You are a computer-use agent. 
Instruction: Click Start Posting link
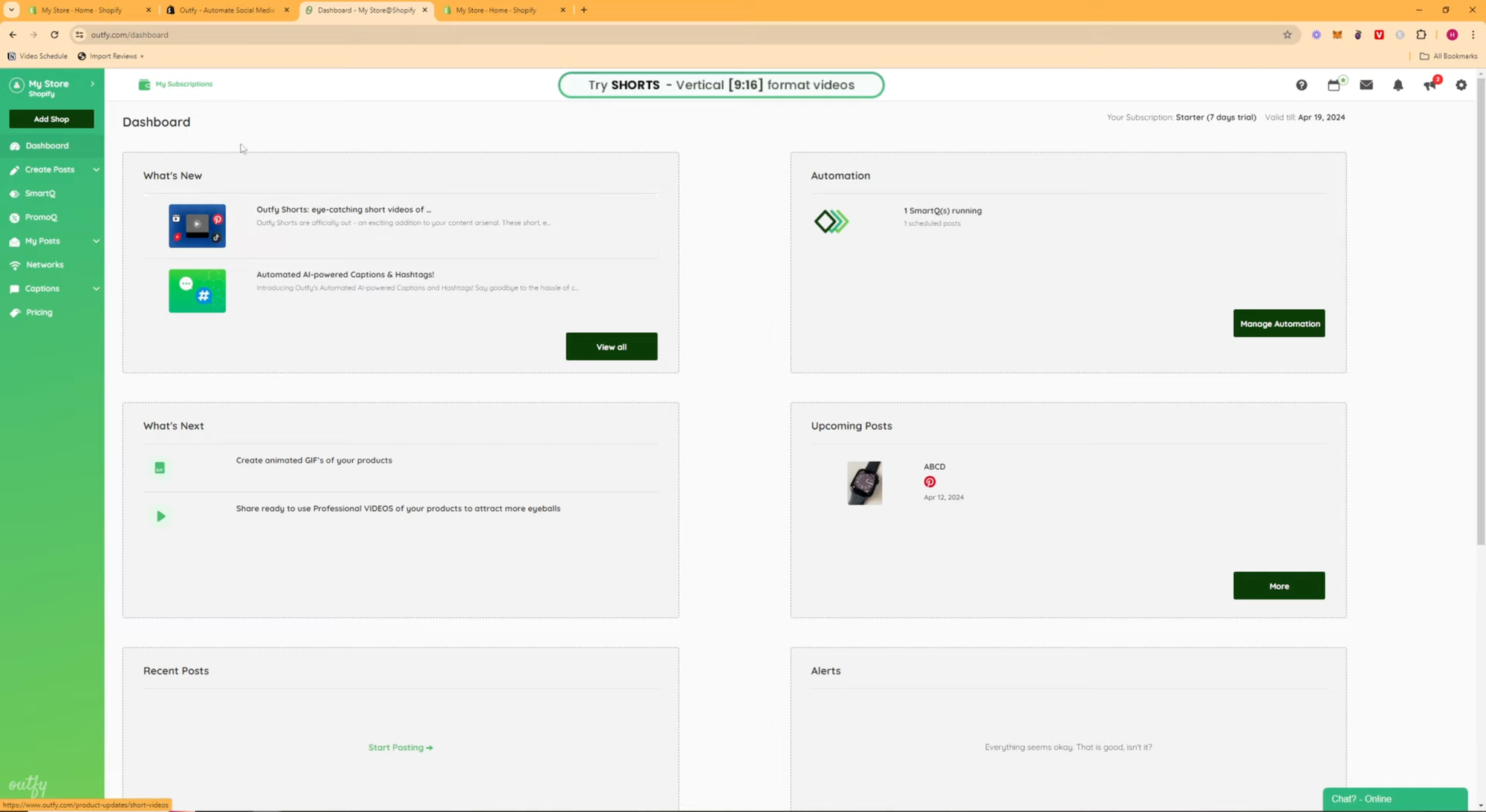(400, 747)
